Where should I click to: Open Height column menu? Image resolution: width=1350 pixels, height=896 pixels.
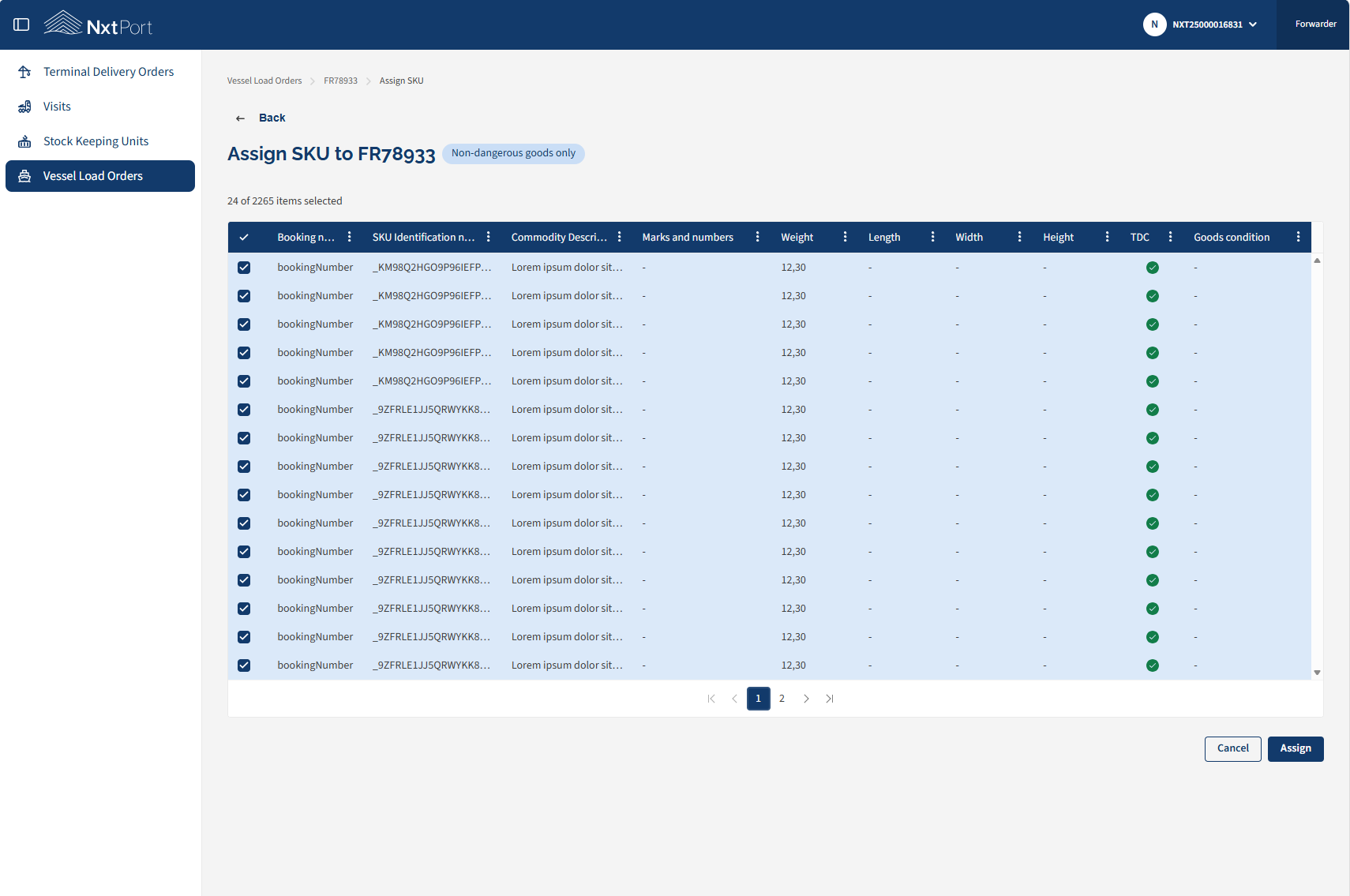(1108, 237)
